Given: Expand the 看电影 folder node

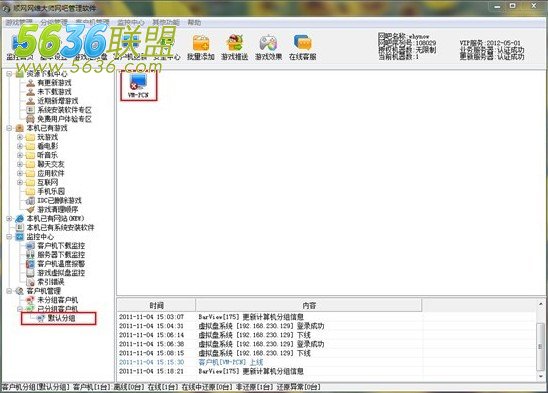Looking at the screenshot, I should click(x=20, y=147).
